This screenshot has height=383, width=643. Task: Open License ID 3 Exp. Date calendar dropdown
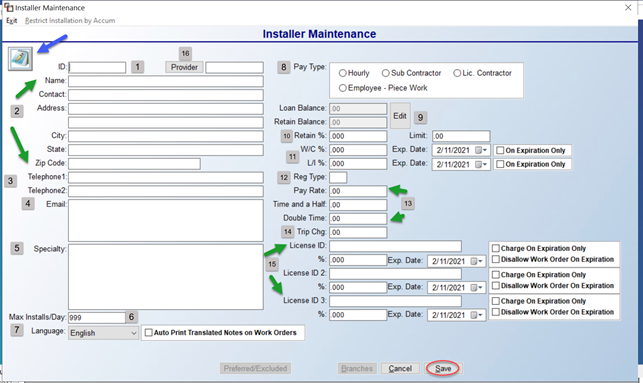(x=477, y=315)
